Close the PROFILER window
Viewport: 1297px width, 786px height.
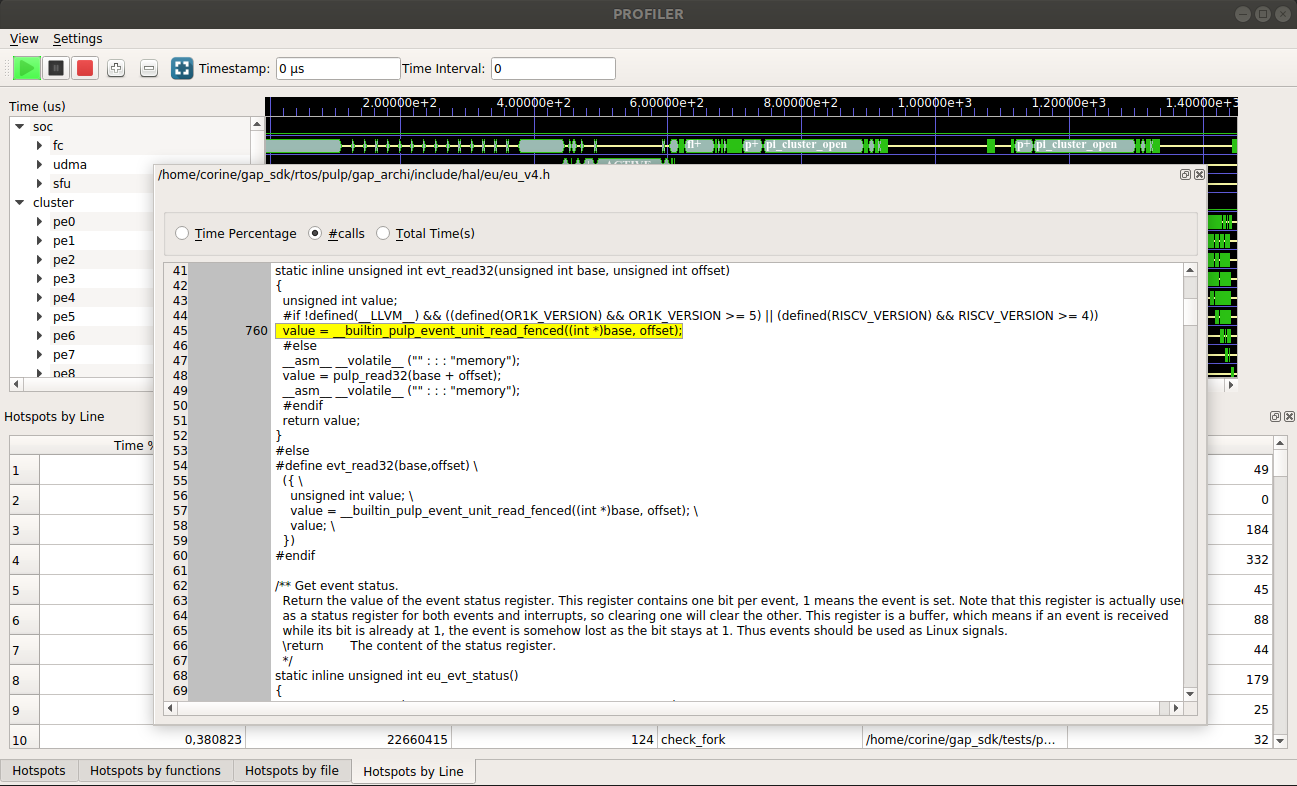1284,14
